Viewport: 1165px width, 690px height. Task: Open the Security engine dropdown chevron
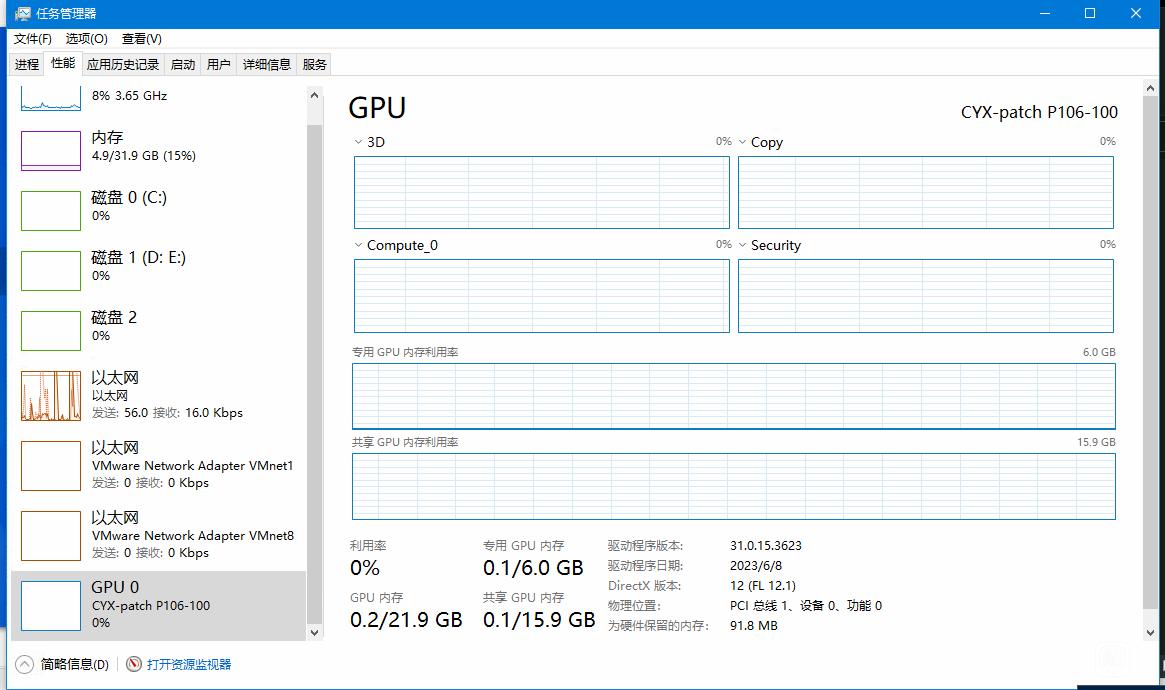742,245
